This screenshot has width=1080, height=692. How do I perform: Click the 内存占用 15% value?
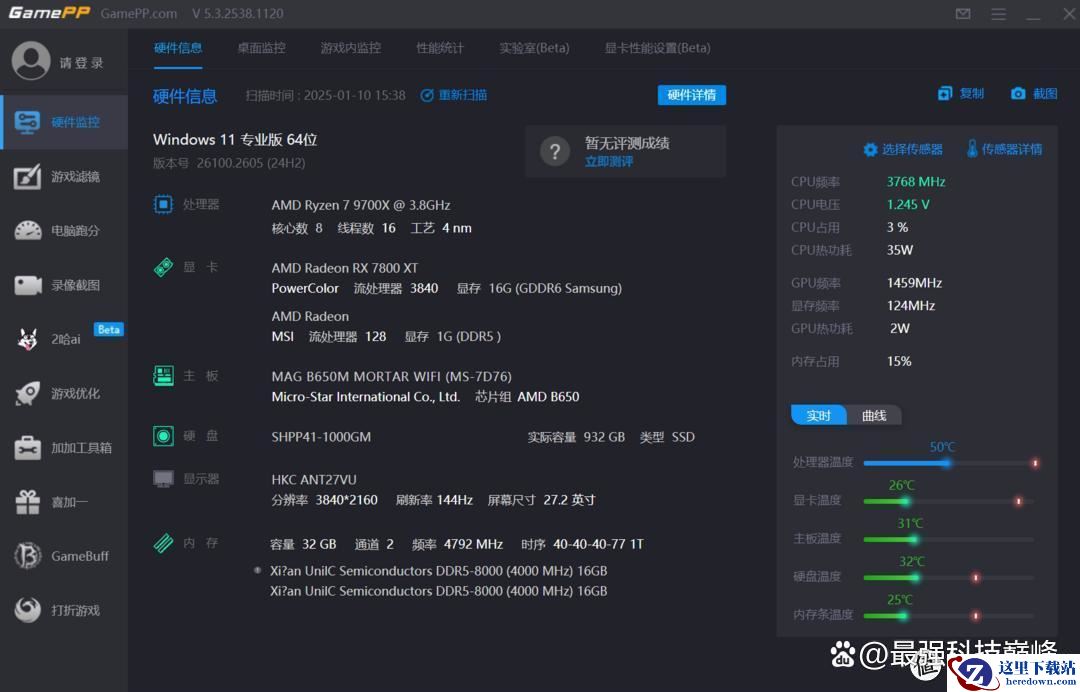click(899, 361)
